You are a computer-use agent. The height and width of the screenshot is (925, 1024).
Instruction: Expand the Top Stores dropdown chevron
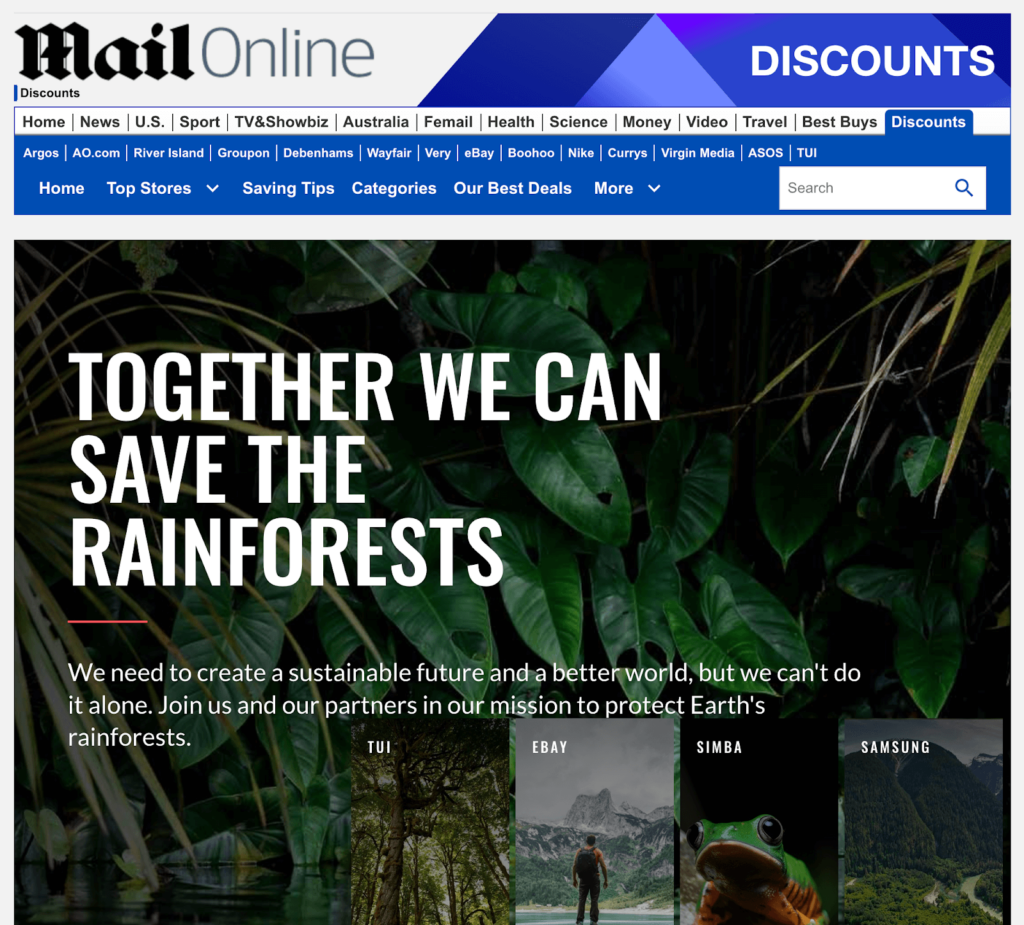click(212, 189)
